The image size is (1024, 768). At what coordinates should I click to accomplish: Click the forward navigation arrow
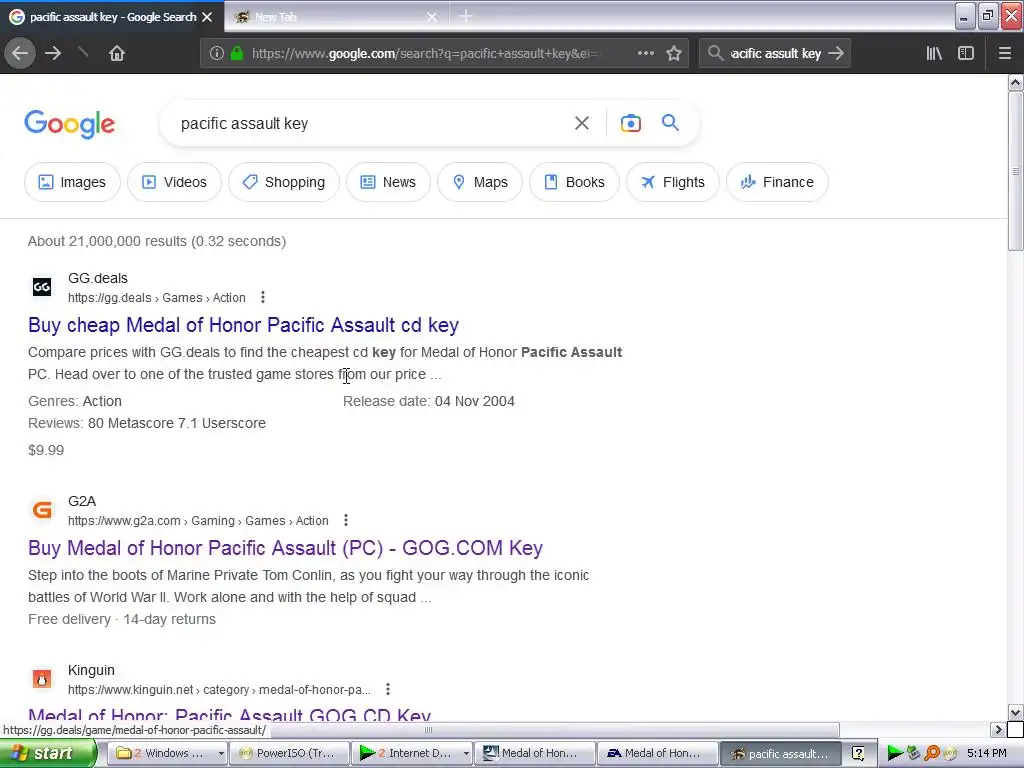[53, 54]
